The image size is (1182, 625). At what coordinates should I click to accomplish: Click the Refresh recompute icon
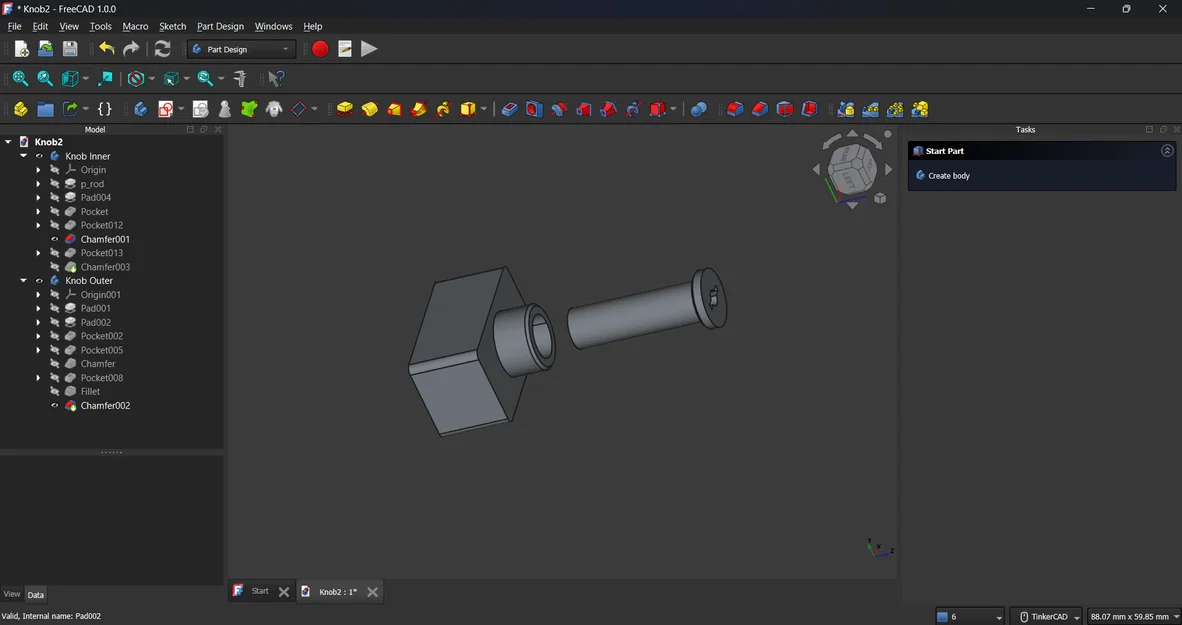pyautogui.click(x=163, y=49)
